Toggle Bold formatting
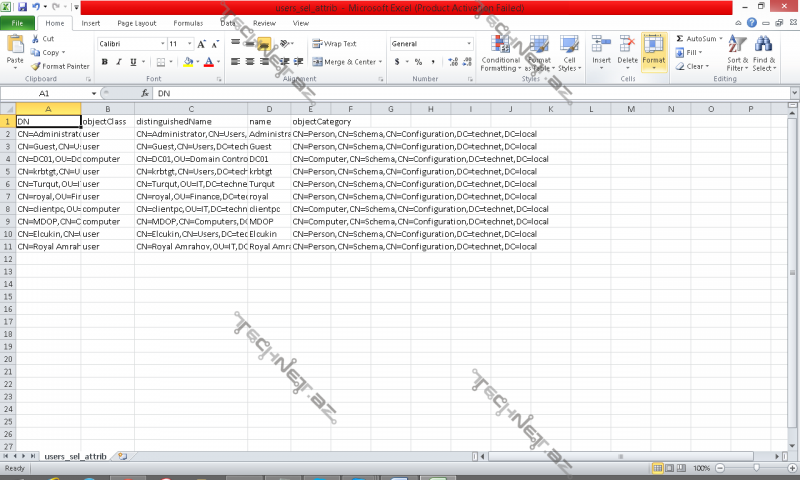The height and width of the screenshot is (480, 800). click(104, 62)
